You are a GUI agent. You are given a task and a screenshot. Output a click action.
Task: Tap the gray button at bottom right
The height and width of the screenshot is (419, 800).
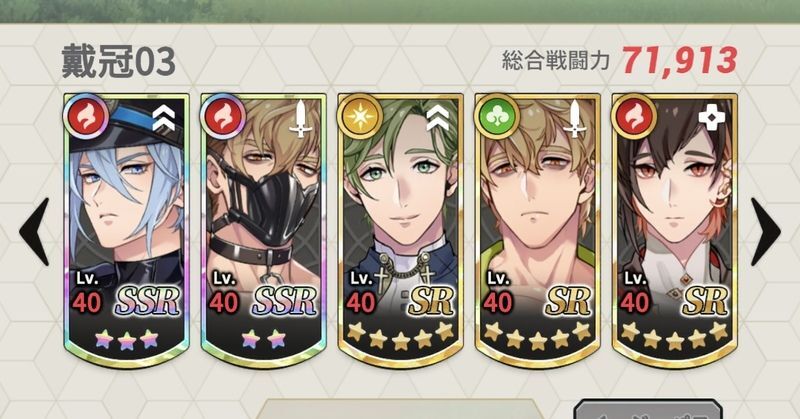pos(647,410)
